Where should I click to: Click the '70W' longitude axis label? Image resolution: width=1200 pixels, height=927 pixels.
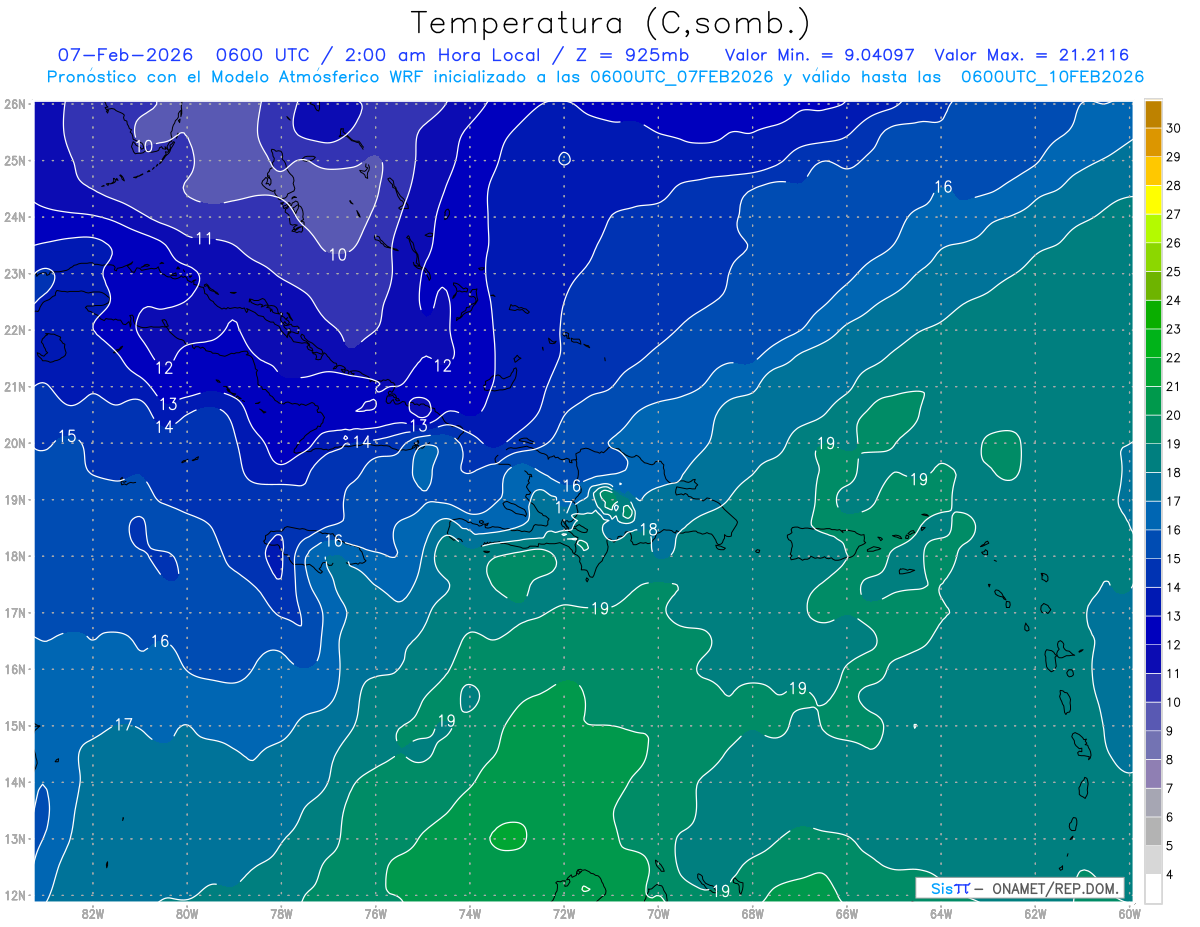click(x=658, y=912)
